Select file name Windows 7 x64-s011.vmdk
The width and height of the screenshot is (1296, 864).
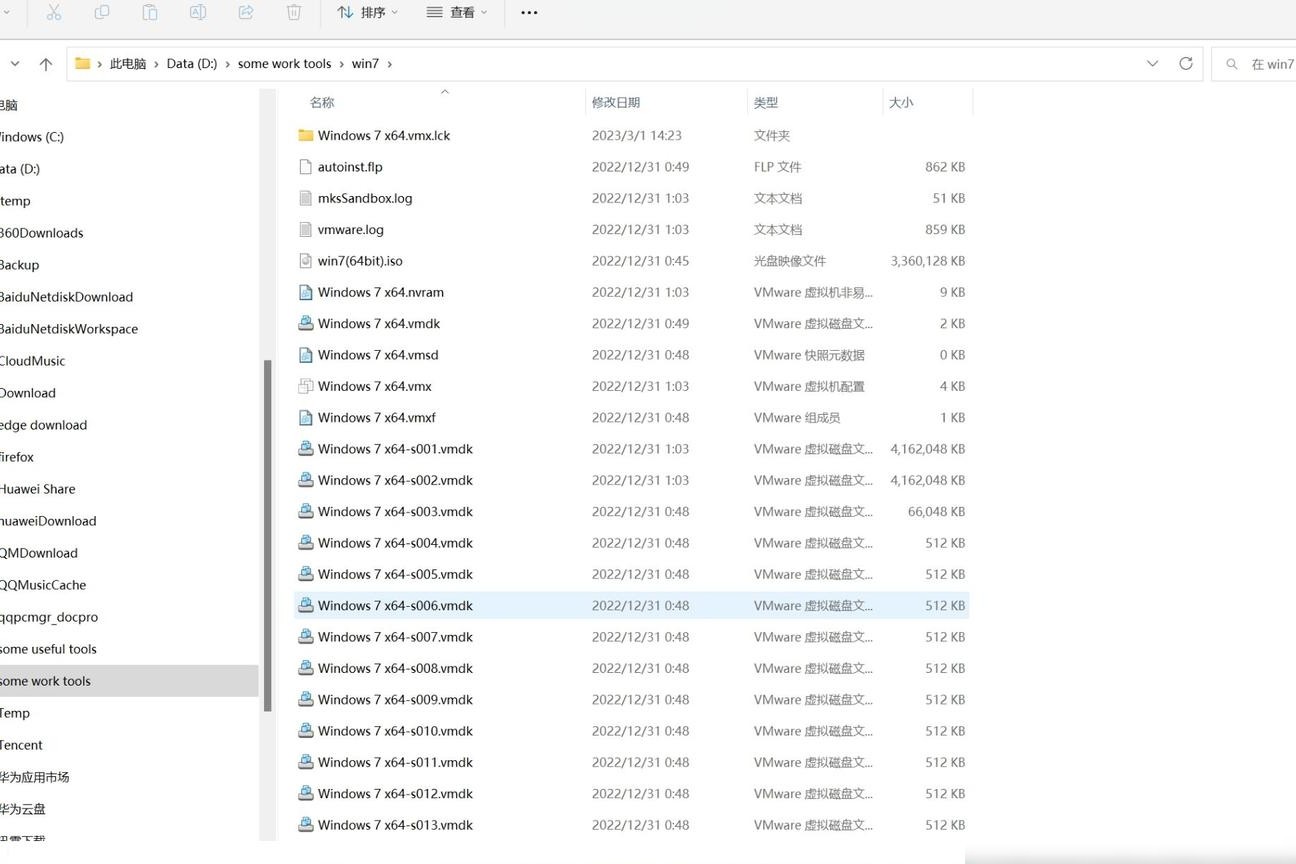click(395, 762)
